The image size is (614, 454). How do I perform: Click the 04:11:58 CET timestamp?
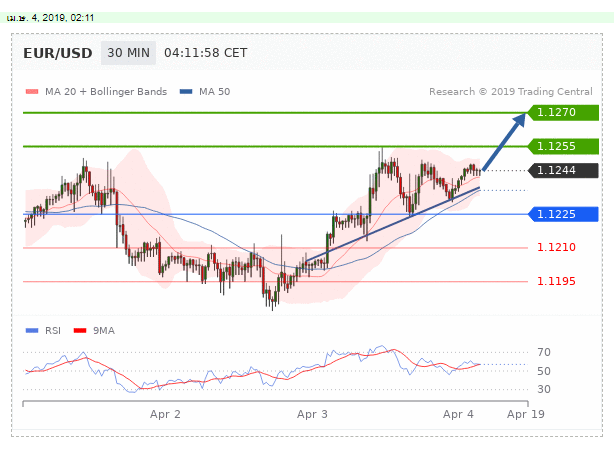click(x=206, y=53)
